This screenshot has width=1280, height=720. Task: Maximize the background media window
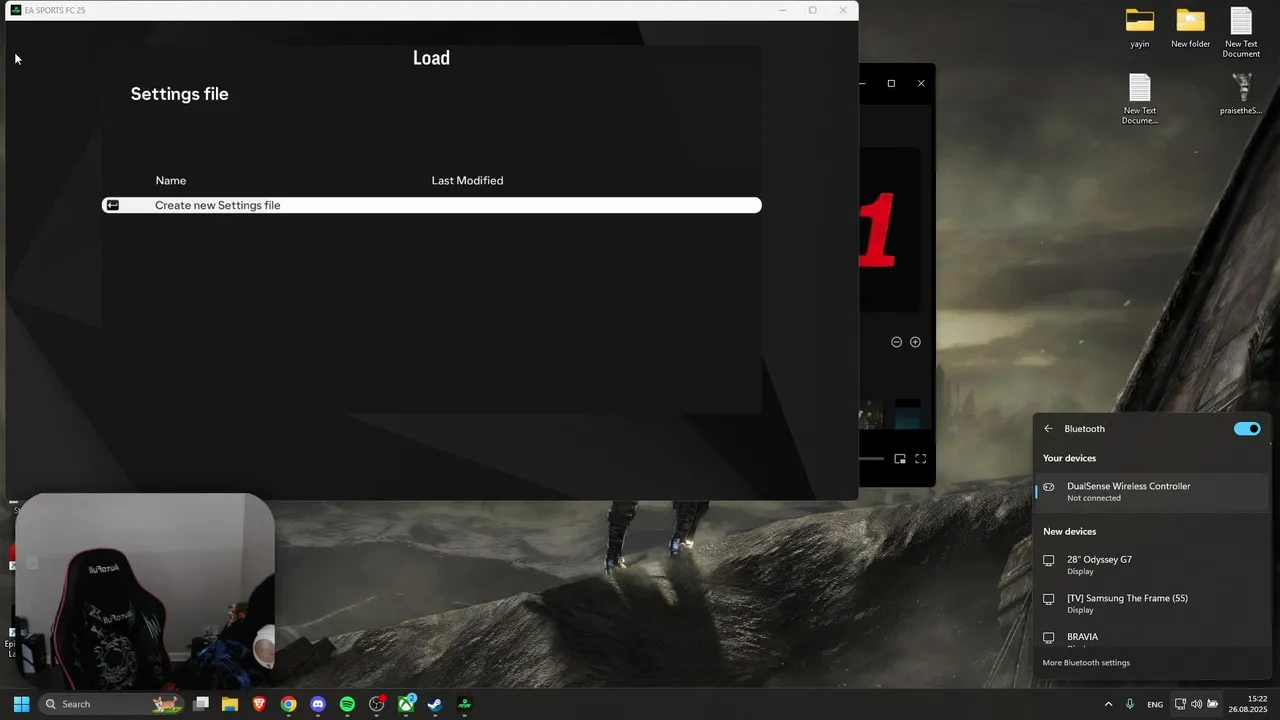tap(891, 84)
